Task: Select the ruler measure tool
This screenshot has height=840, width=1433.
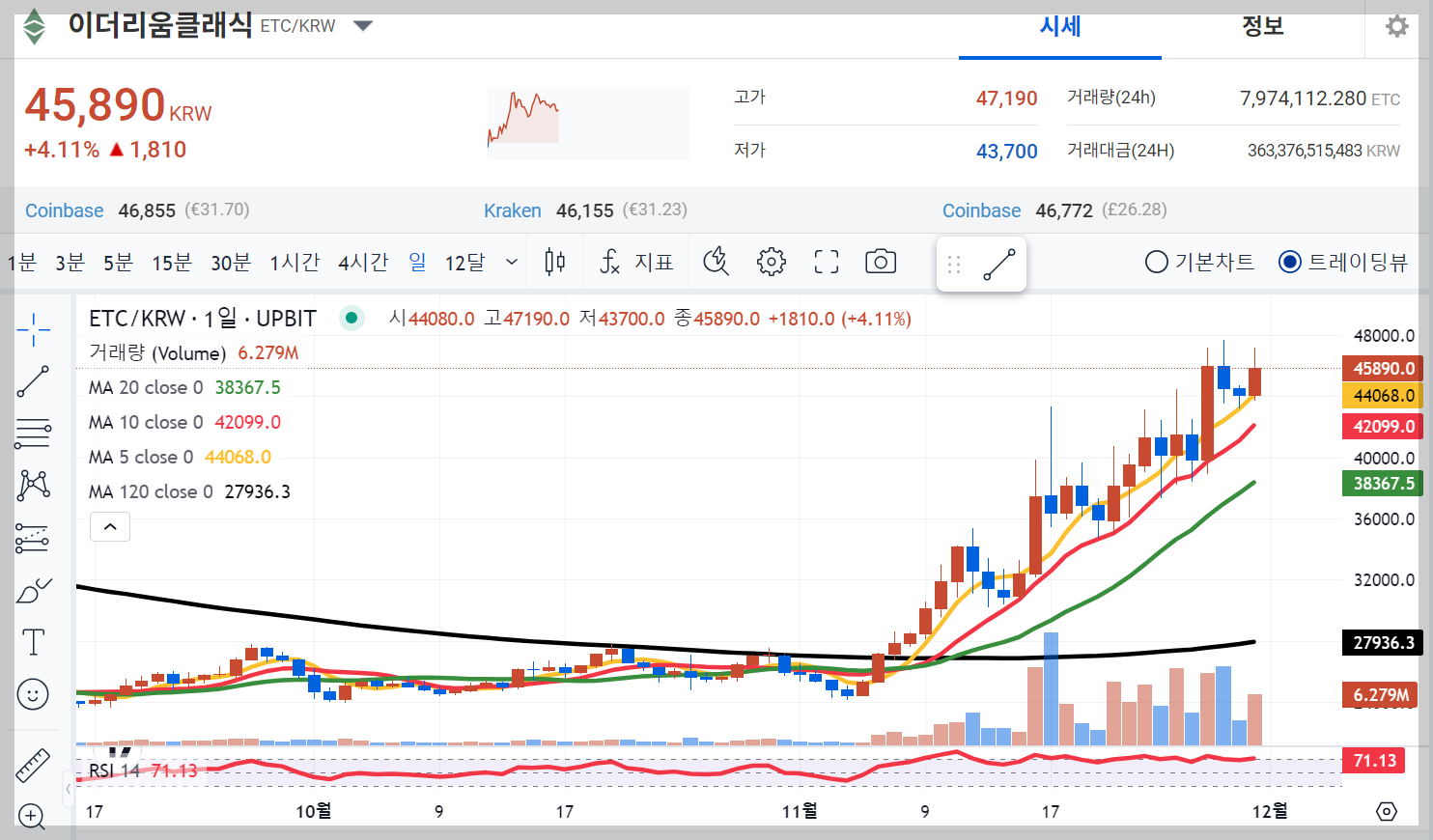Action: (x=33, y=765)
